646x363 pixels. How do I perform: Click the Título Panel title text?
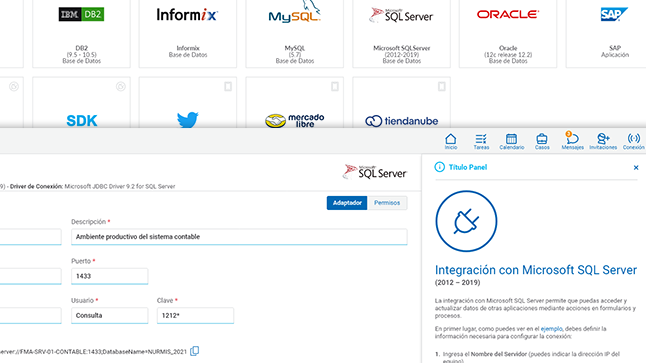(x=468, y=167)
